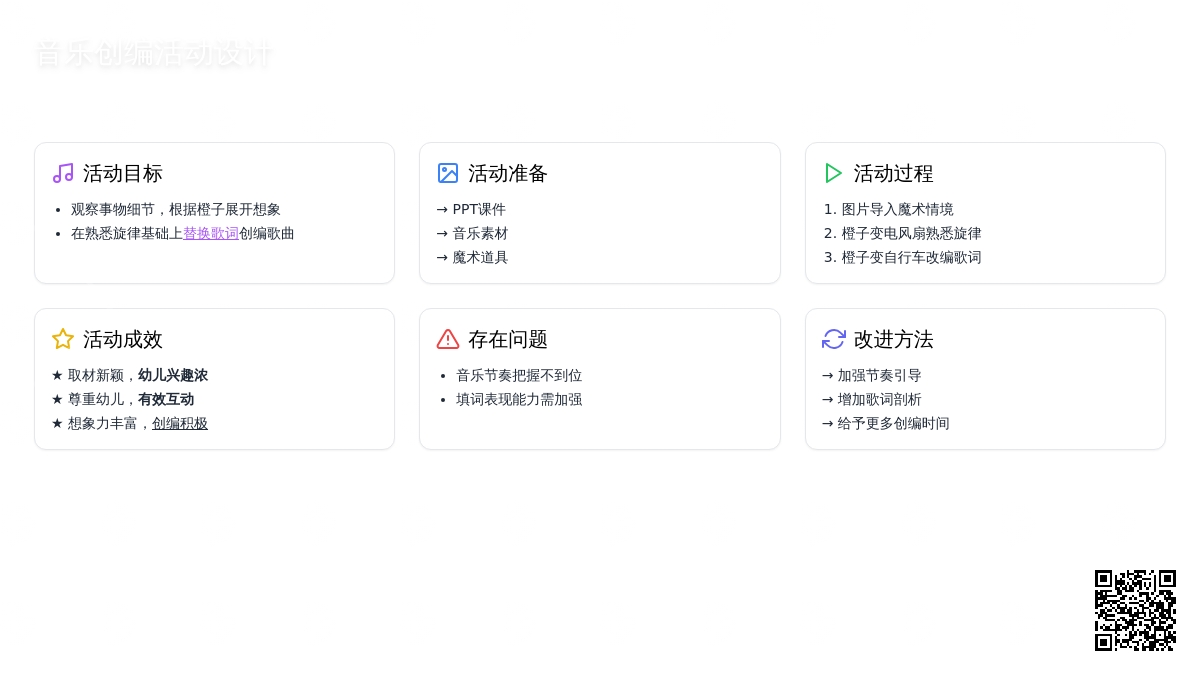1200x675 pixels.
Task: Click the image icon beside 活动准备
Action: [x=448, y=173]
